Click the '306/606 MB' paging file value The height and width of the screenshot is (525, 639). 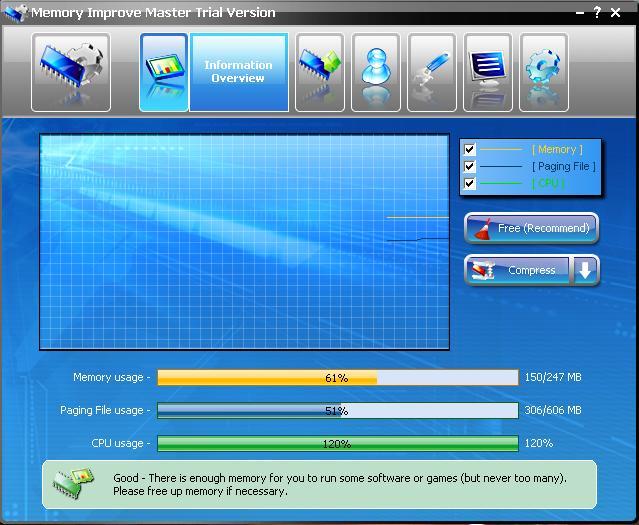tap(553, 410)
